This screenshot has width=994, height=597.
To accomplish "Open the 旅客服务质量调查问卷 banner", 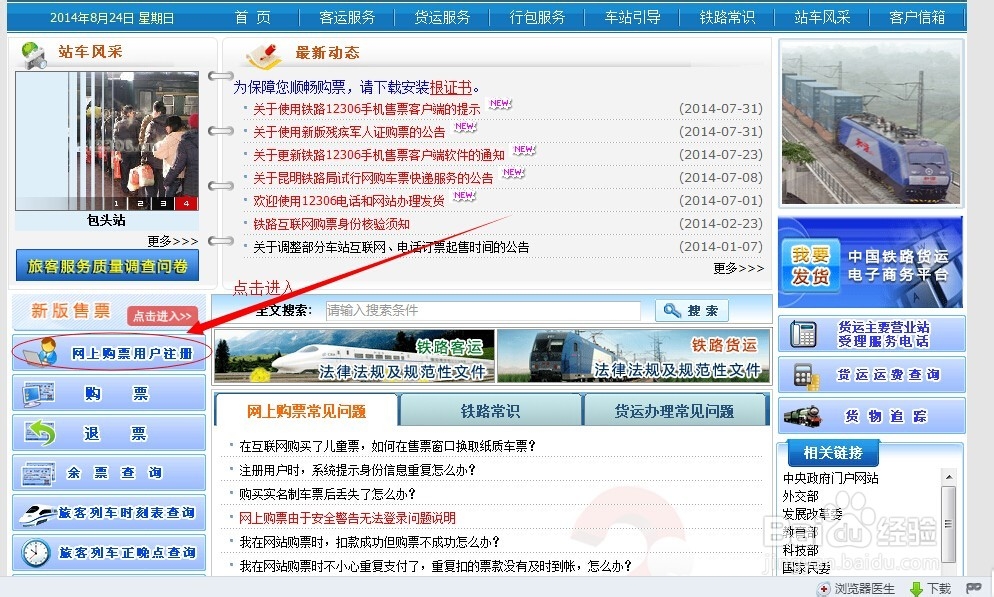I will 107,266.
